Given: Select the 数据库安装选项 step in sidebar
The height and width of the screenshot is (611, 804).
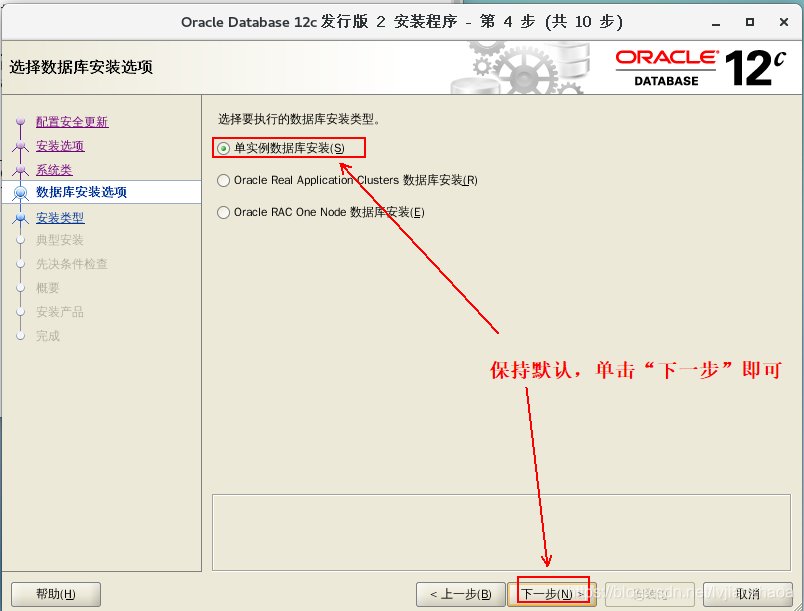Looking at the screenshot, I should (81, 192).
